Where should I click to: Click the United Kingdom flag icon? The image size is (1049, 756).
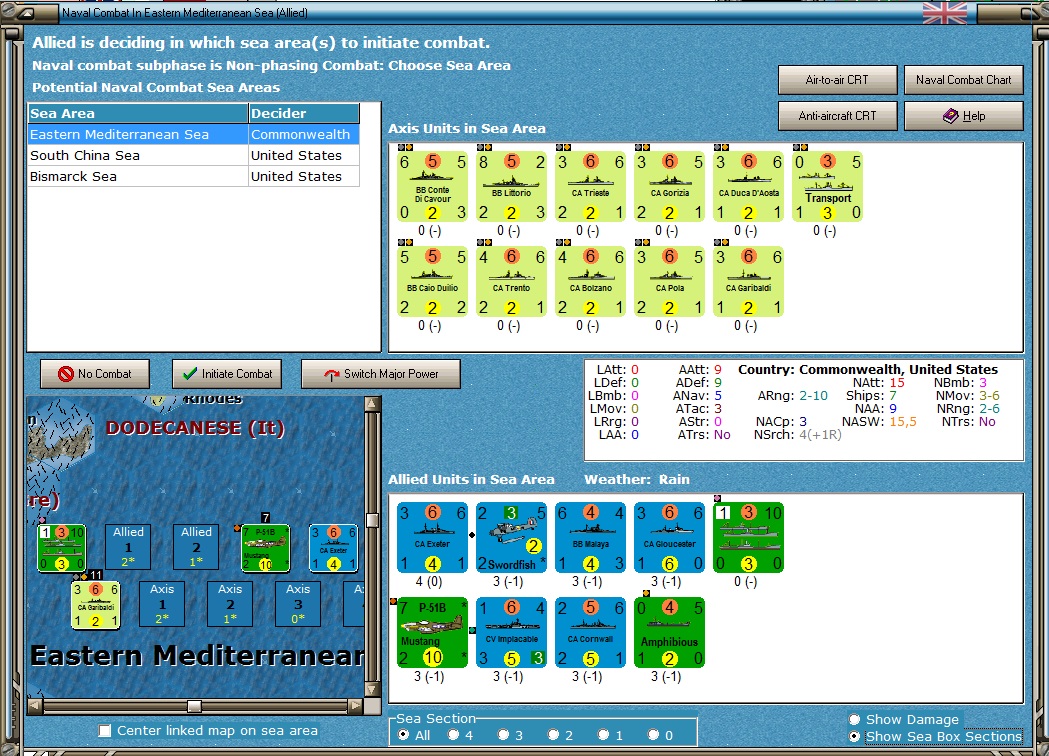pyautogui.click(x=944, y=12)
